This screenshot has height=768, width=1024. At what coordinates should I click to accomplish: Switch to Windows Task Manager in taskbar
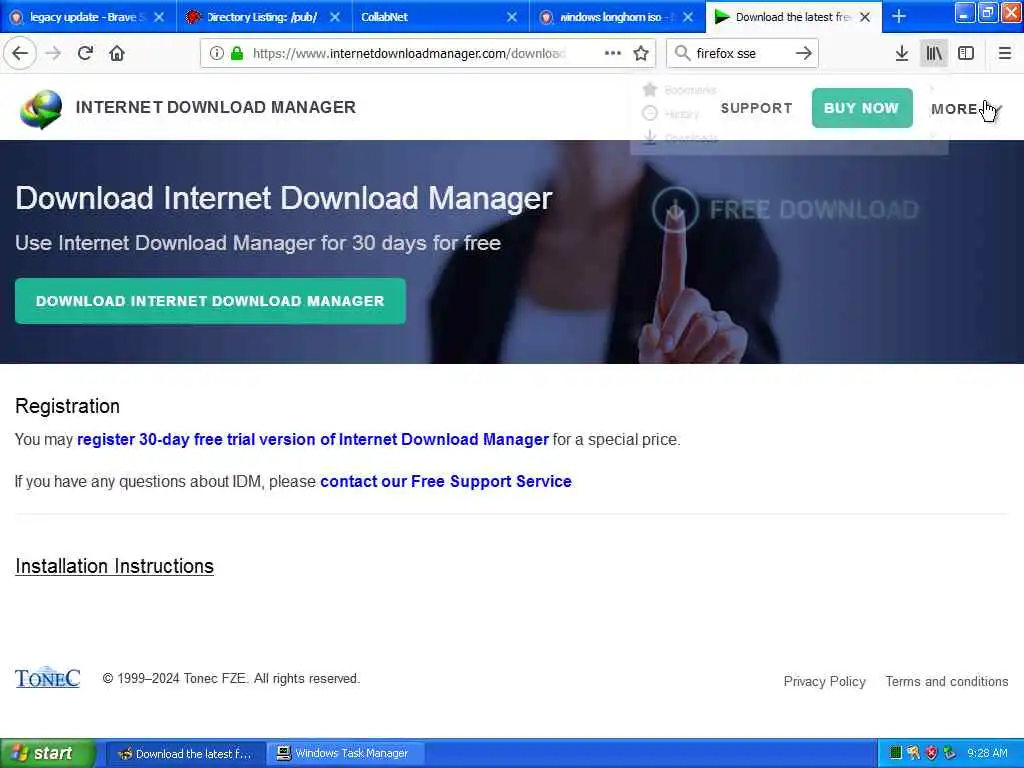tap(345, 754)
